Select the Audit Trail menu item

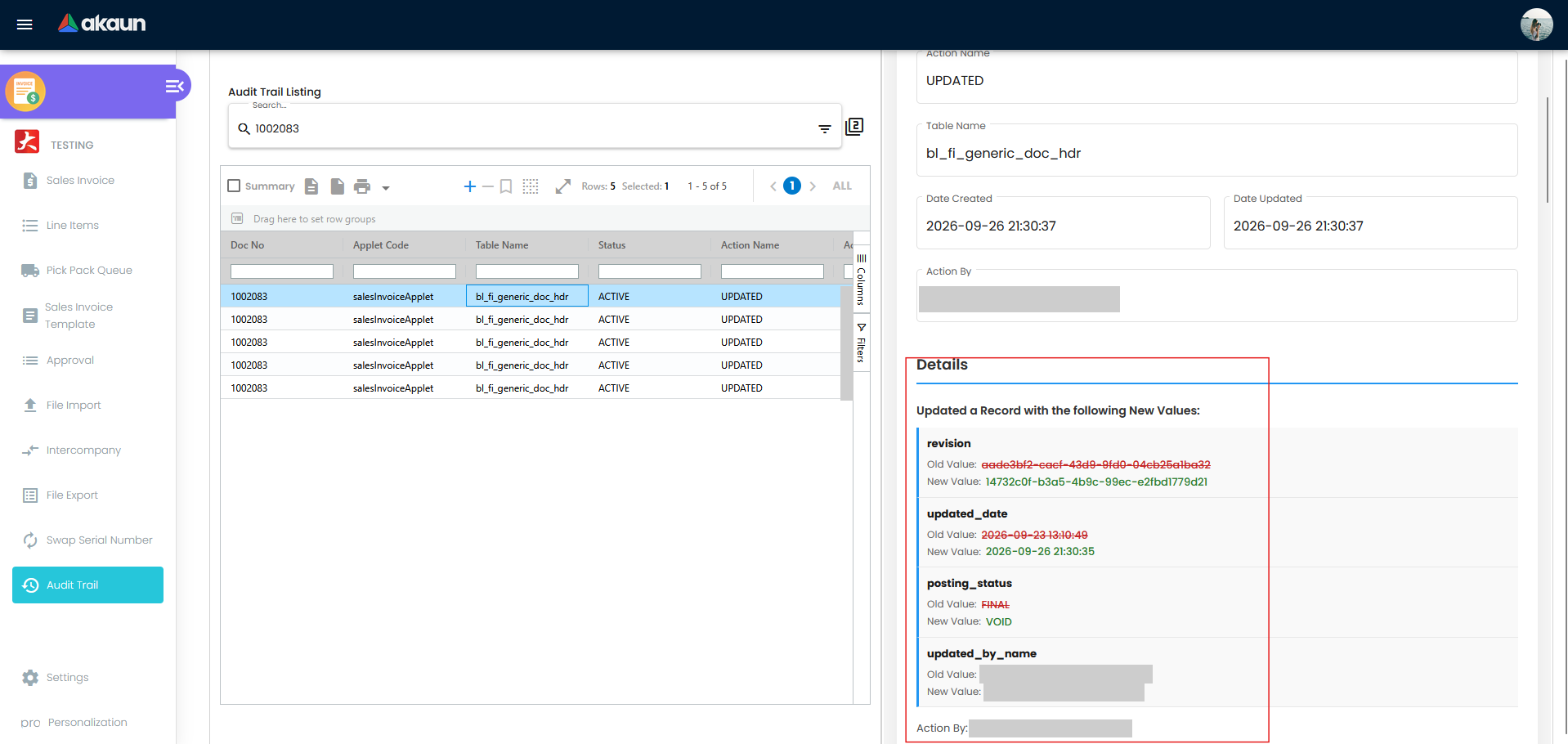(87, 585)
